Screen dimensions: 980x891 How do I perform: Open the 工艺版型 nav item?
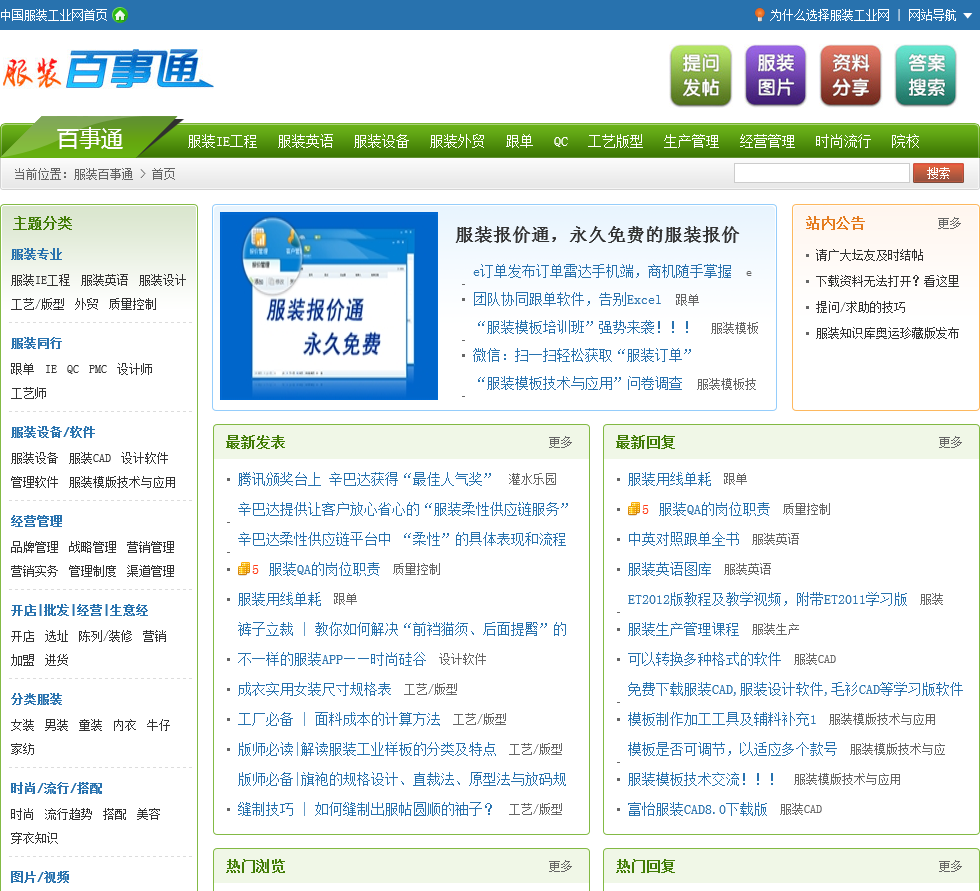point(616,142)
